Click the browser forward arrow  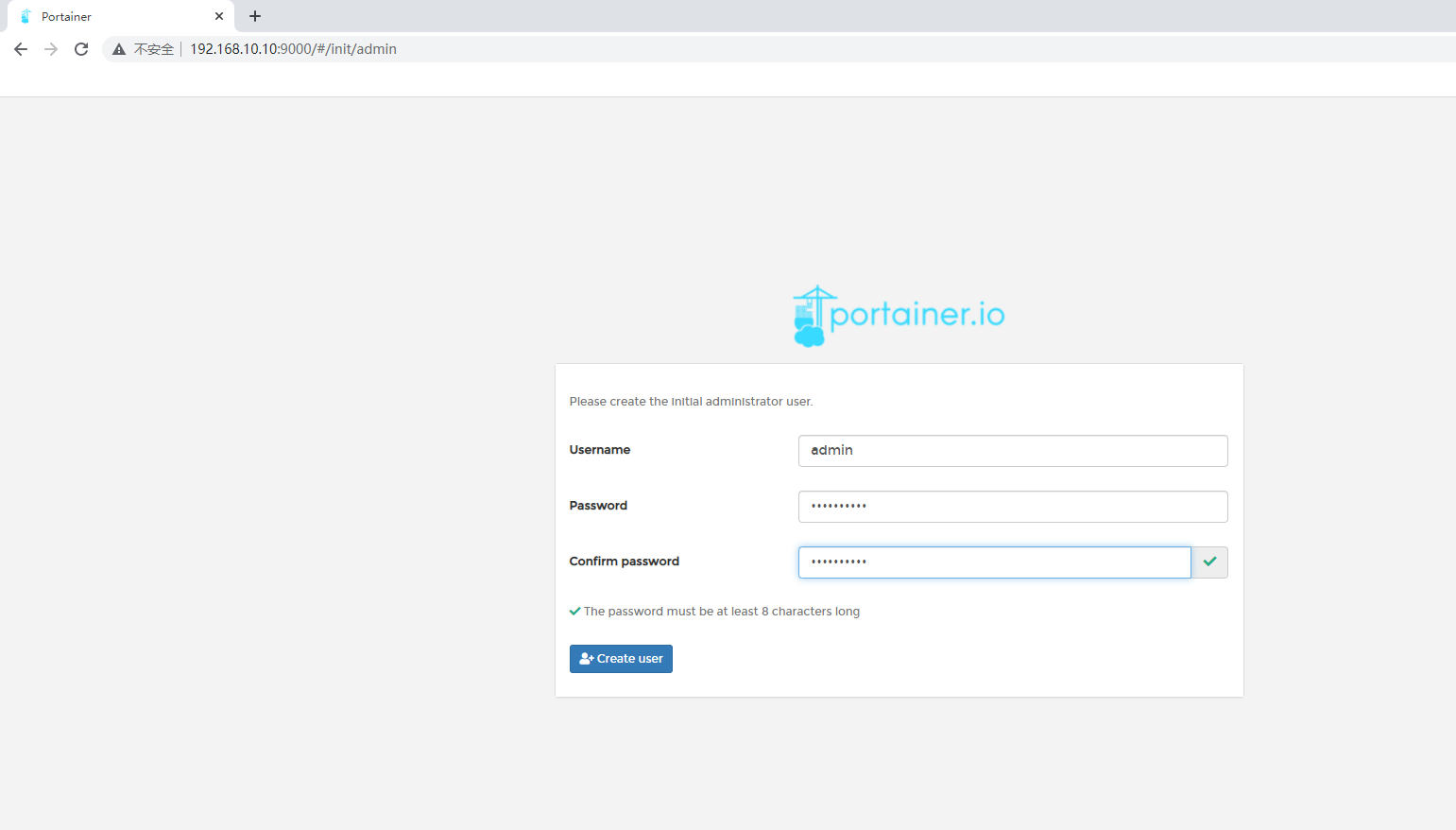point(51,49)
